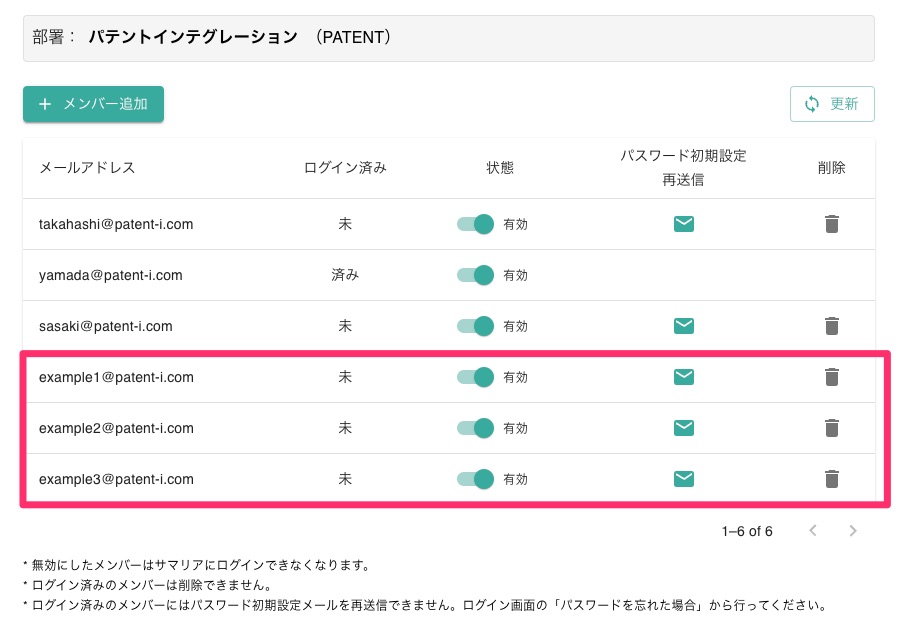Screen dimensions: 916x640
Task: Resend password mail to example3@patent-i.com
Action: pos(683,479)
